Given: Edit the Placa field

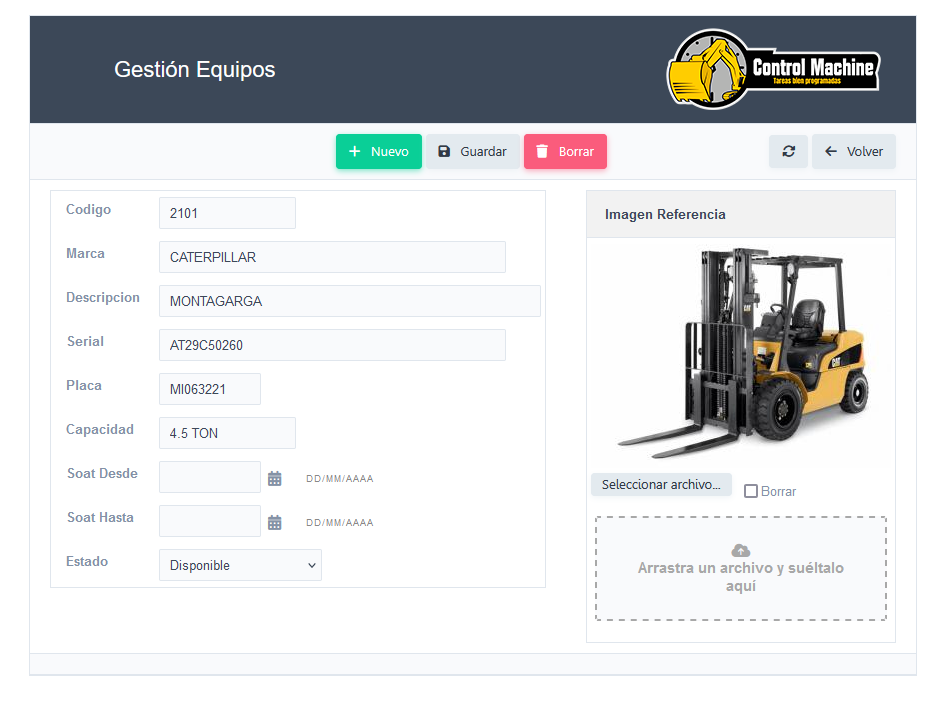Looking at the screenshot, I should click(210, 389).
